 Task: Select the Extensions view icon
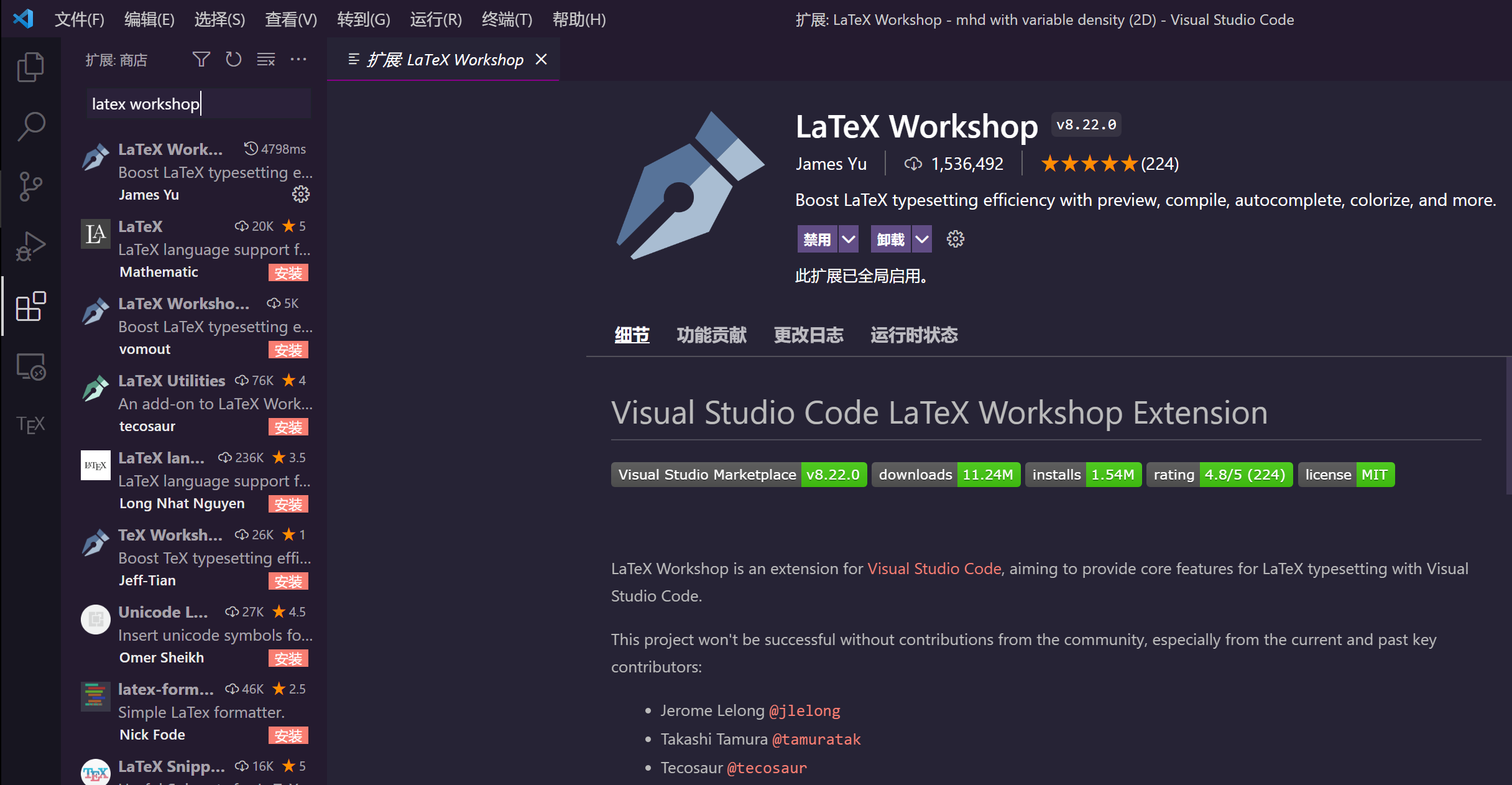coord(30,306)
